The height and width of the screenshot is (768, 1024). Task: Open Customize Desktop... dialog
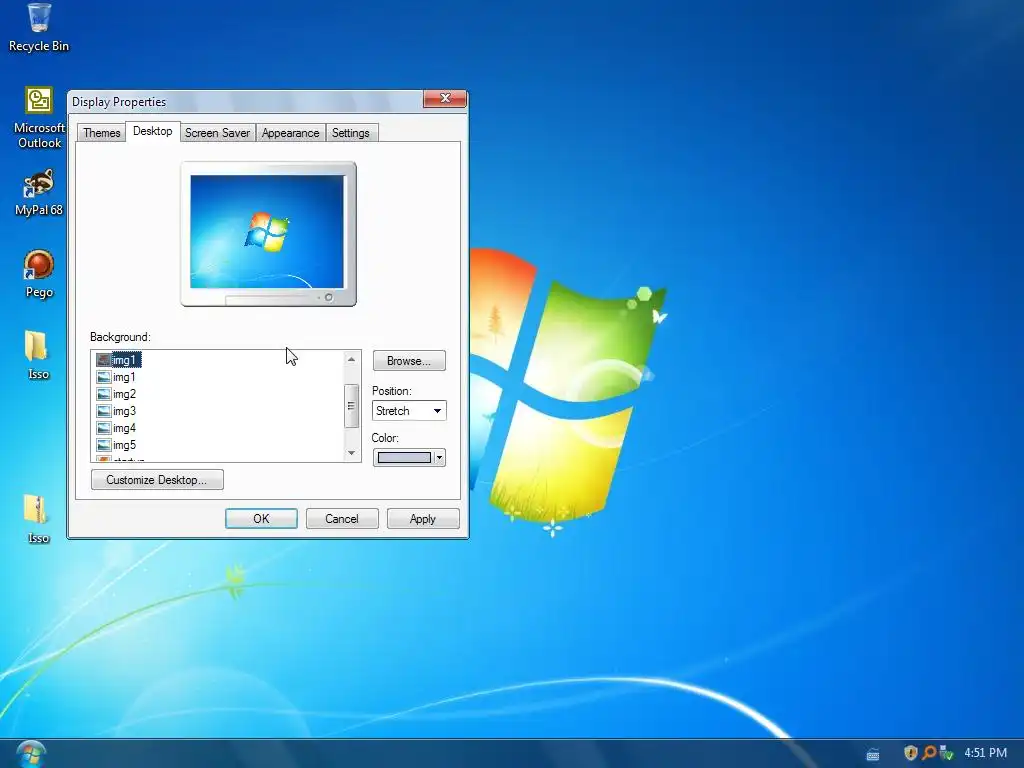pyautogui.click(x=157, y=479)
